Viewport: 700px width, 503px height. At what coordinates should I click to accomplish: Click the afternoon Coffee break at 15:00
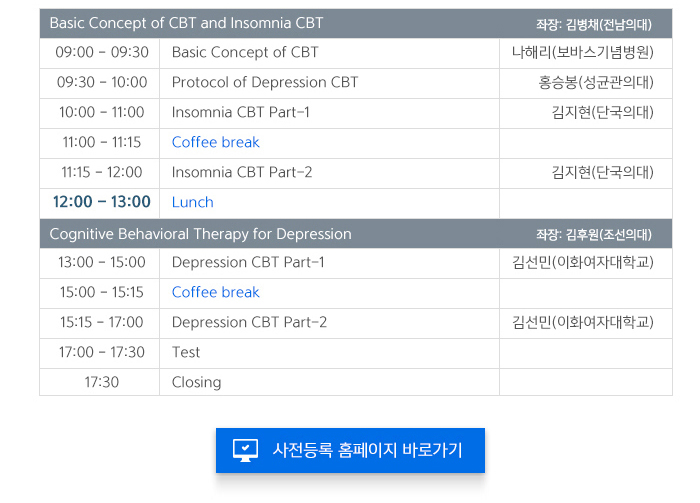[x=215, y=292]
